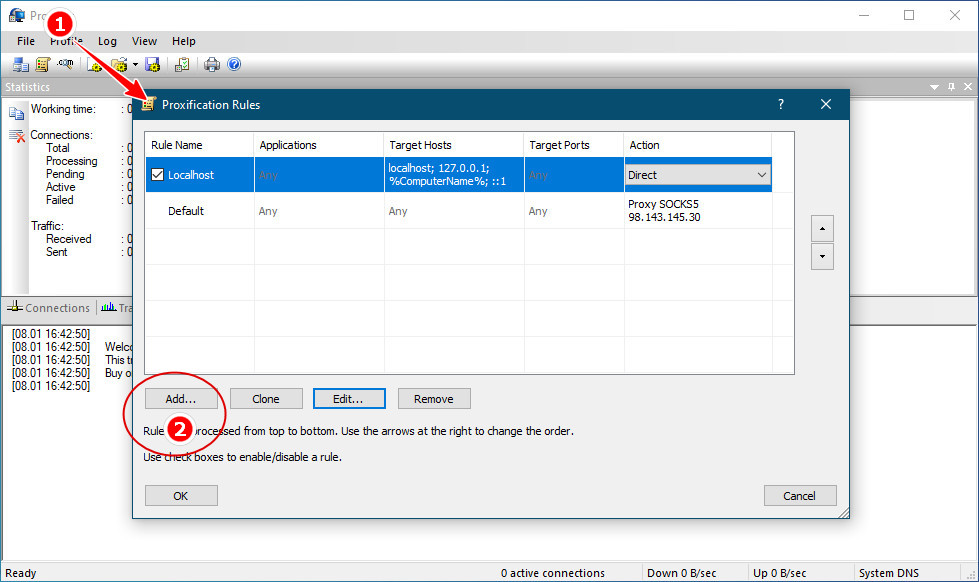The width and height of the screenshot is (979, 582).
Task: Click the Edit... button
Action: click(349, 398)
